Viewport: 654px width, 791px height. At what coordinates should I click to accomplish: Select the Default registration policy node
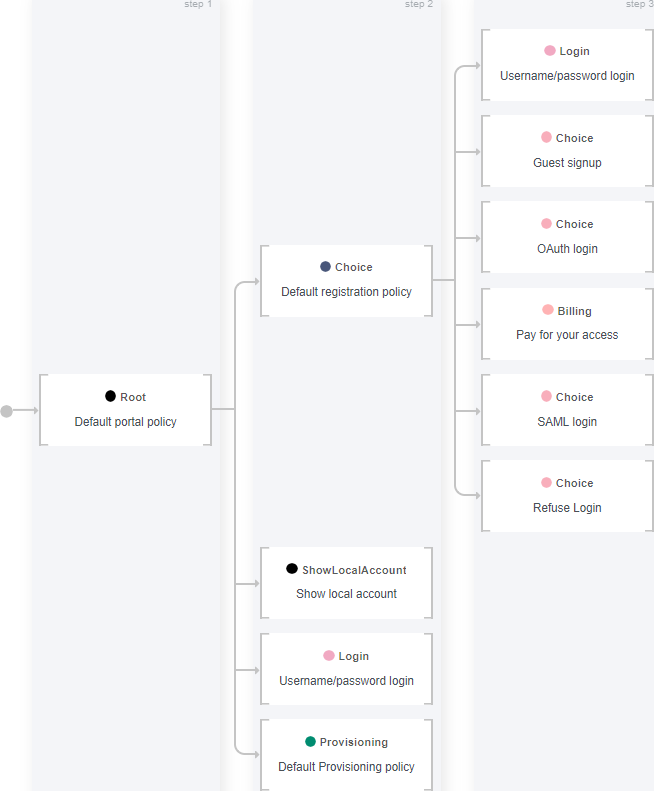[346, 281]
